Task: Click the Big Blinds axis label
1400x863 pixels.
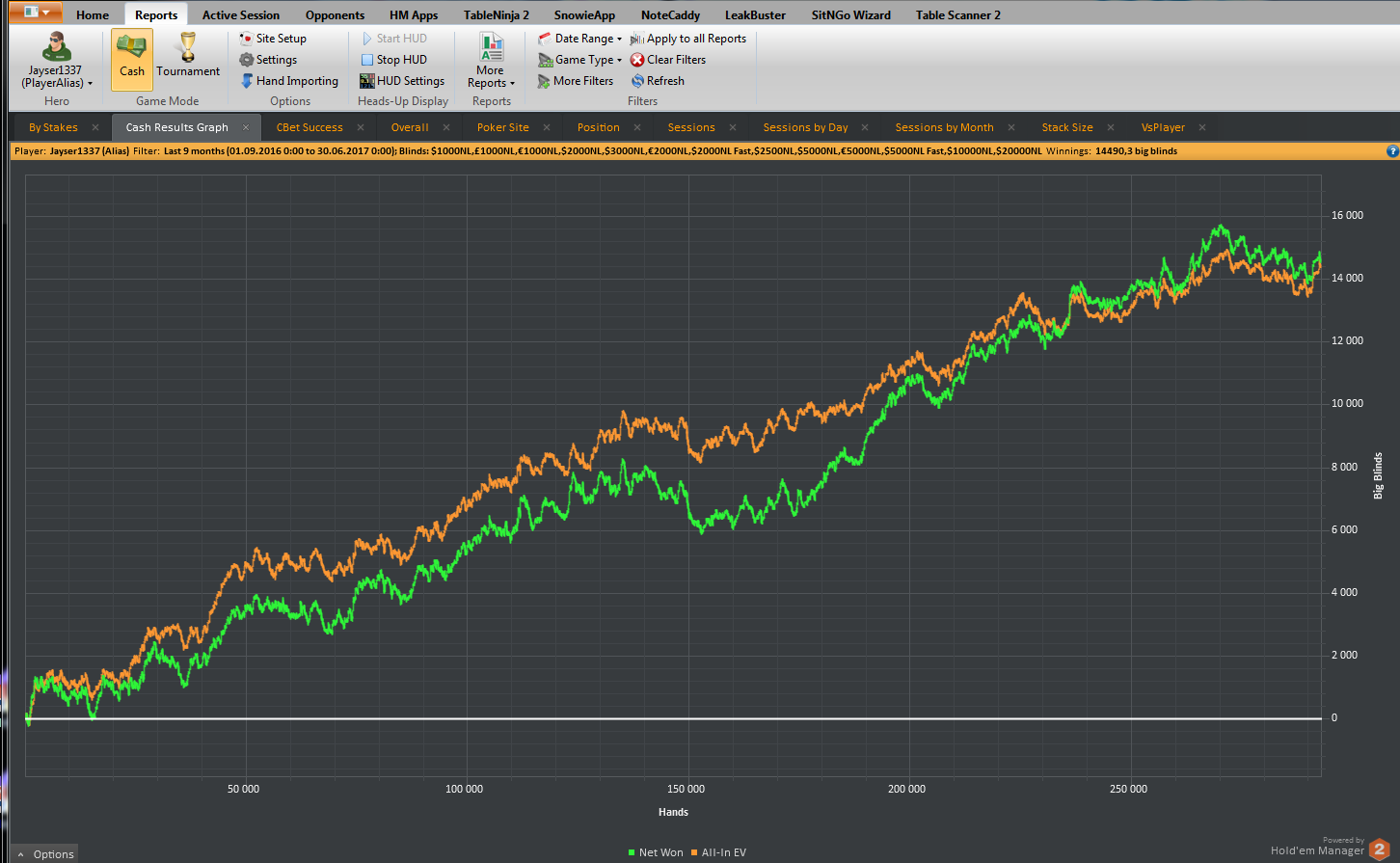Action: click(1379, 474)
